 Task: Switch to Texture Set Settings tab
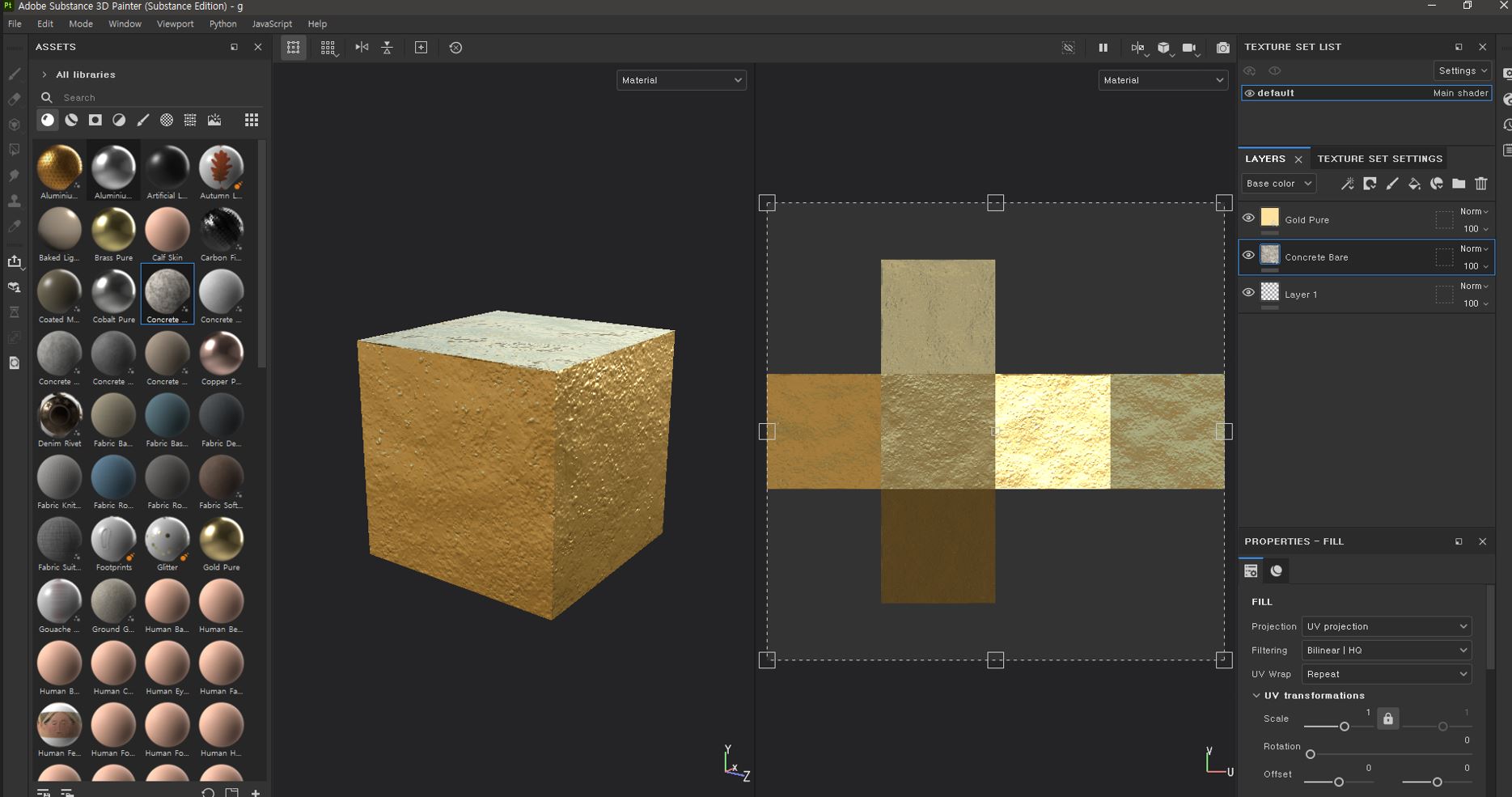[x=1379, y=159]
